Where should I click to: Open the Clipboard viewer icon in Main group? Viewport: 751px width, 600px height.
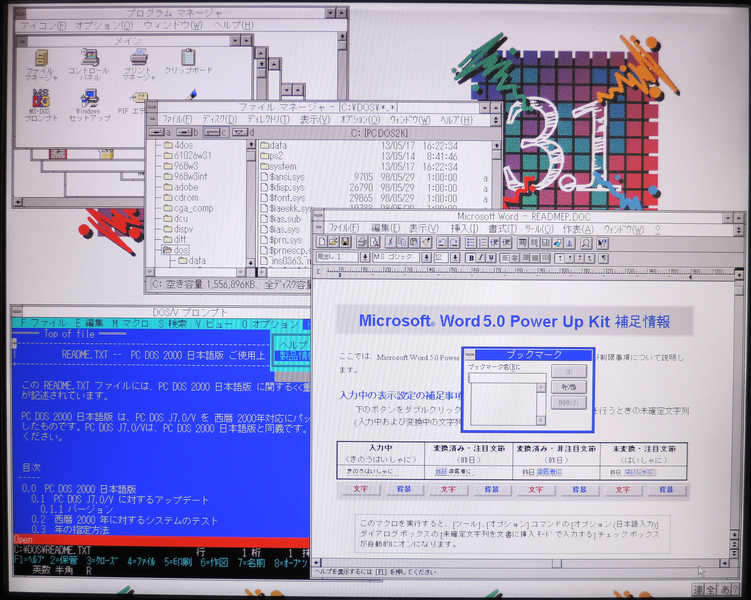(188, 61)
